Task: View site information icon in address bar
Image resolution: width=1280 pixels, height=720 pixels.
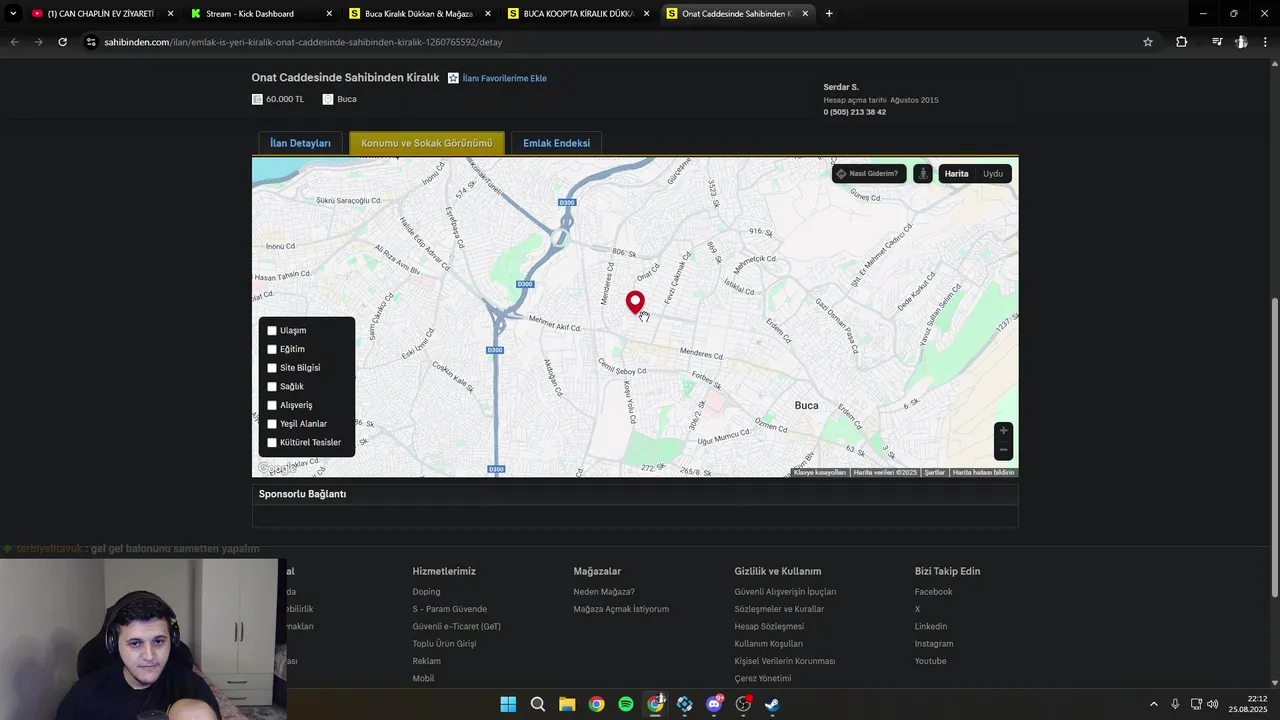Action: pos(91,42)
